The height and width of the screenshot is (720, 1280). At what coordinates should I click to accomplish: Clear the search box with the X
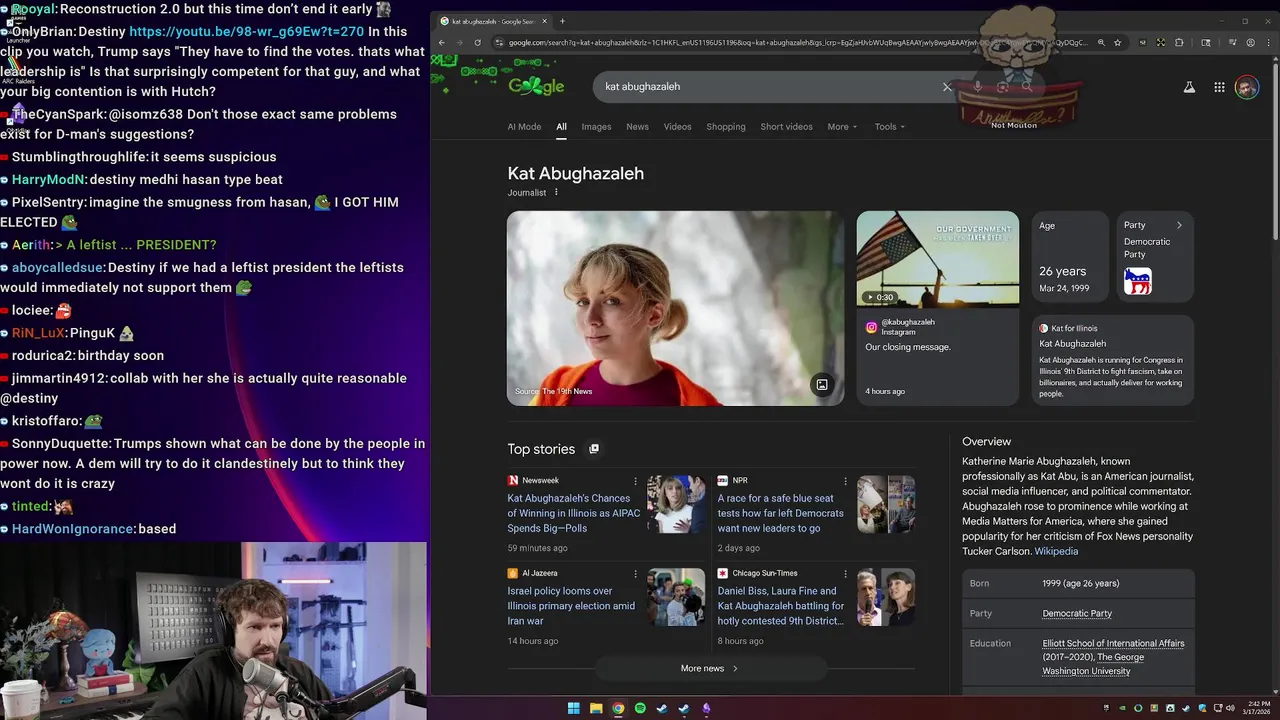947,87
